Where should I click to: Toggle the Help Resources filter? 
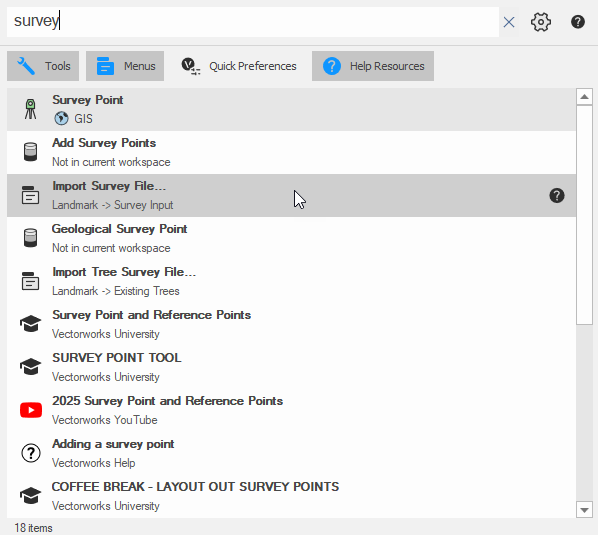[x=373, y=66]
